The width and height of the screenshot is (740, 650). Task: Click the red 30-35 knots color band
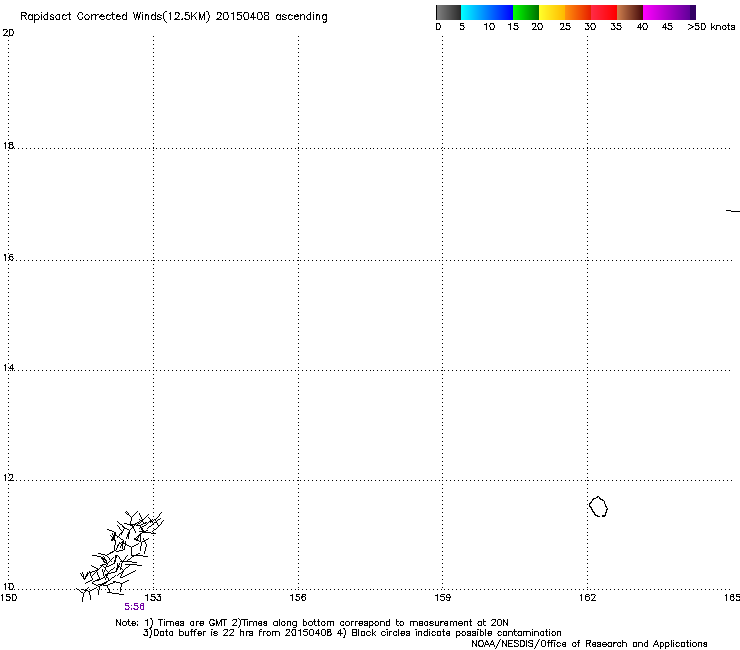tap(604, 12)
